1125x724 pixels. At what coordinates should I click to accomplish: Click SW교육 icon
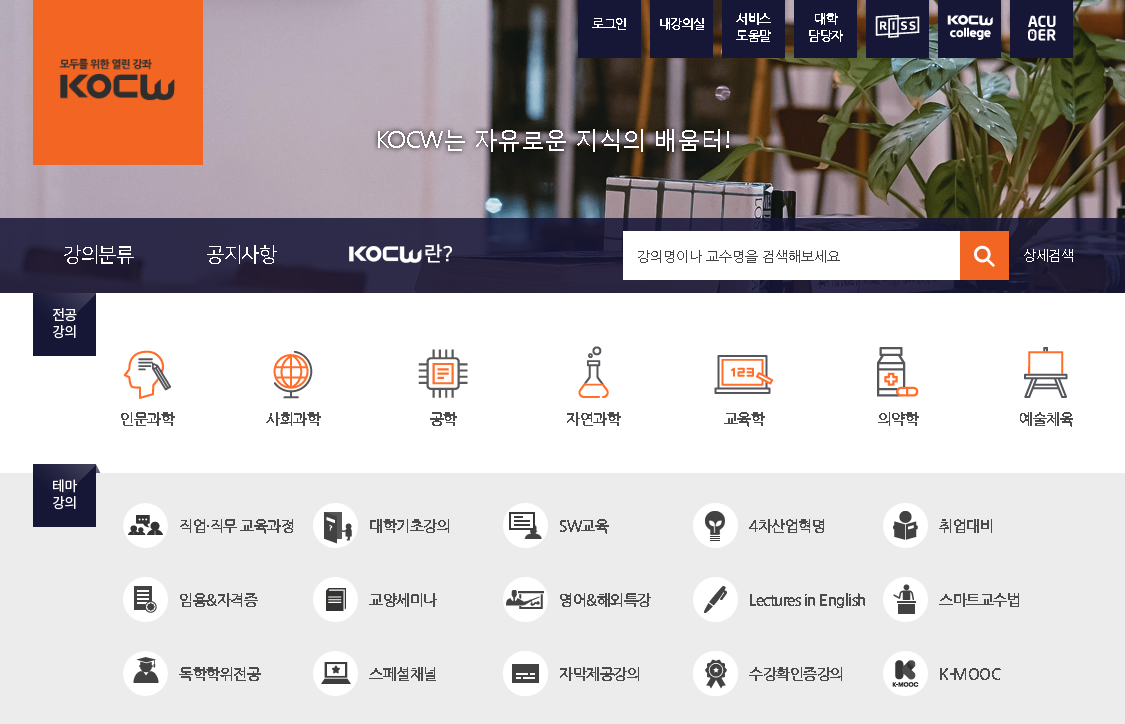coord(526,526)
